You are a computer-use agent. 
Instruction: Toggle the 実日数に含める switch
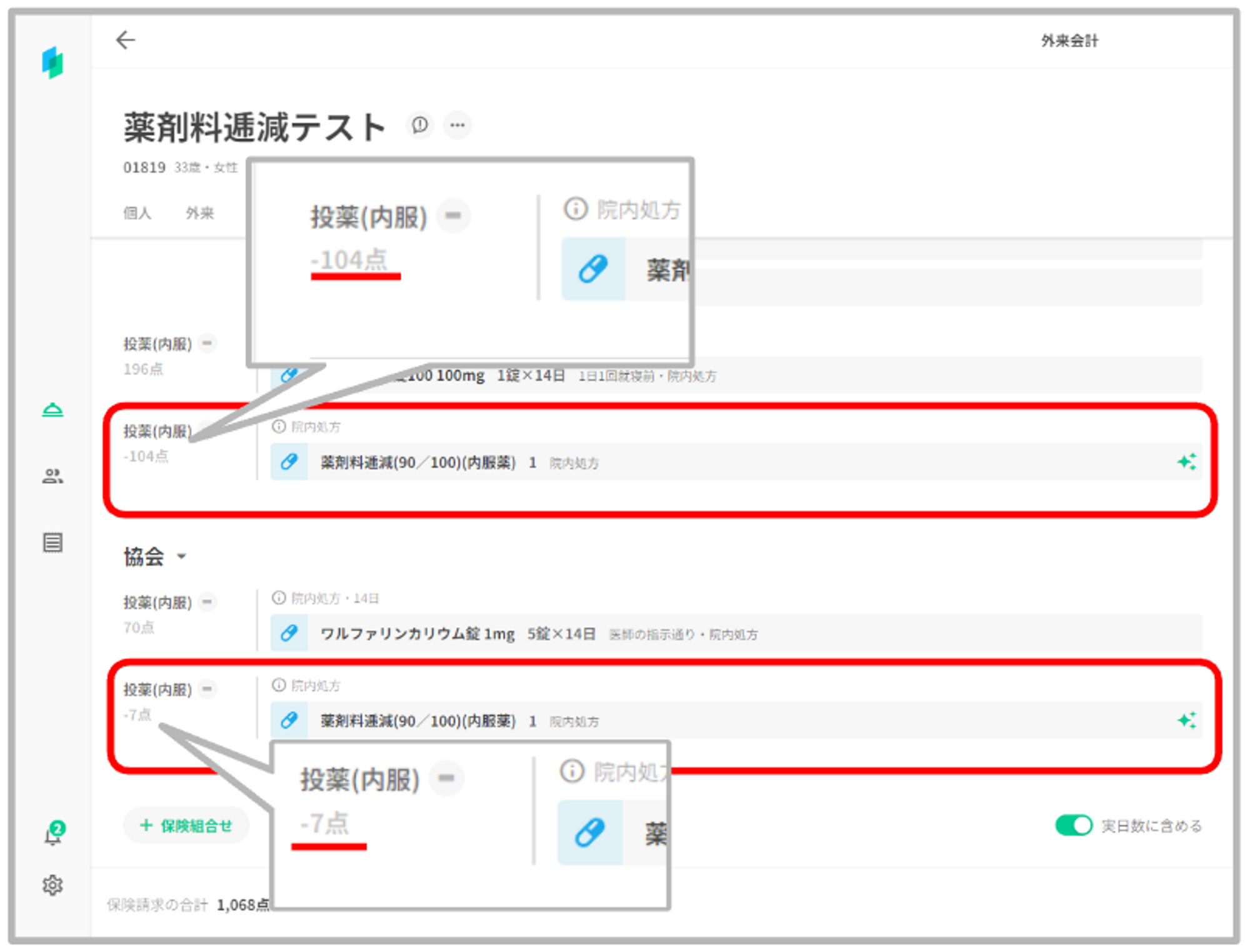pyautogui.click(x=1073, y=825)
